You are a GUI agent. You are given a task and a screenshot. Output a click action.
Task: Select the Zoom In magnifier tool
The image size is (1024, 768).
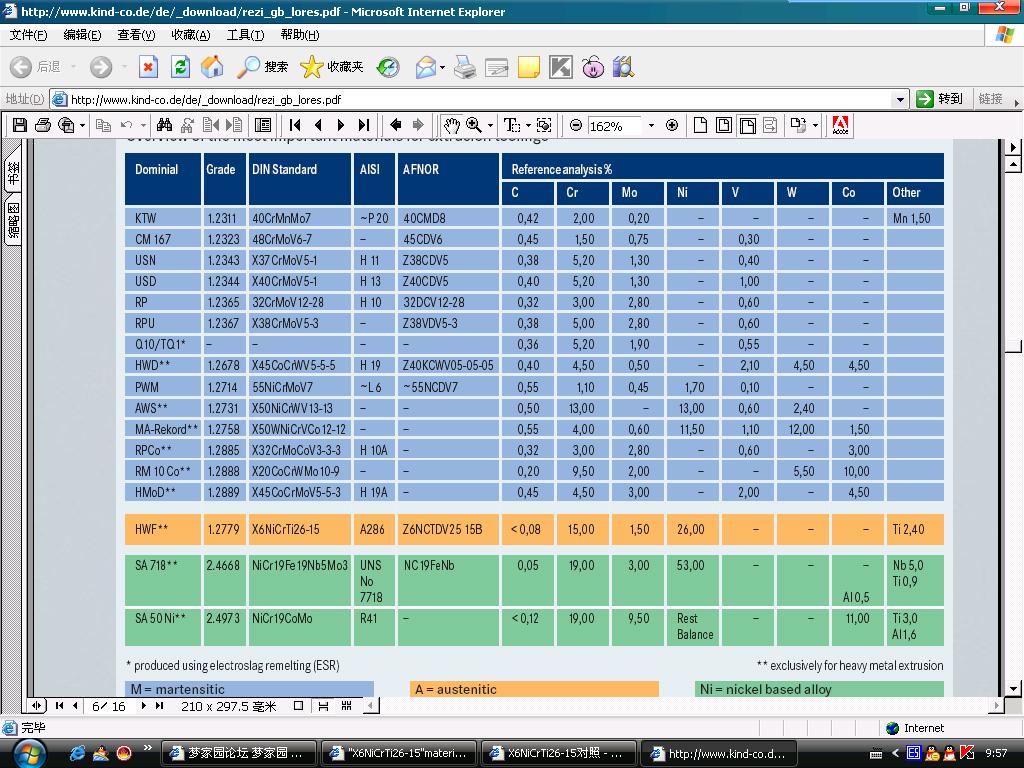point(473,125)
